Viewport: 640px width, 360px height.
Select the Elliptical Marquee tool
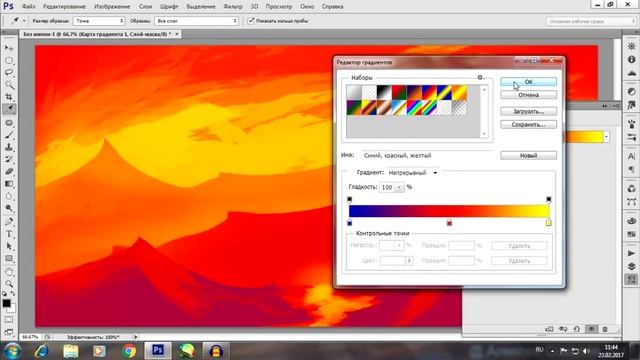9,60
